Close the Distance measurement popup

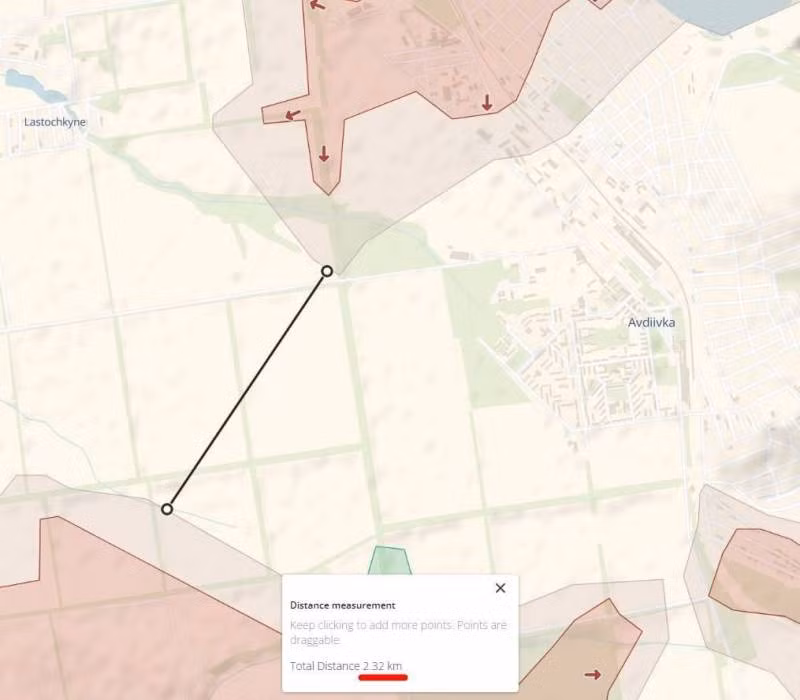501,588
